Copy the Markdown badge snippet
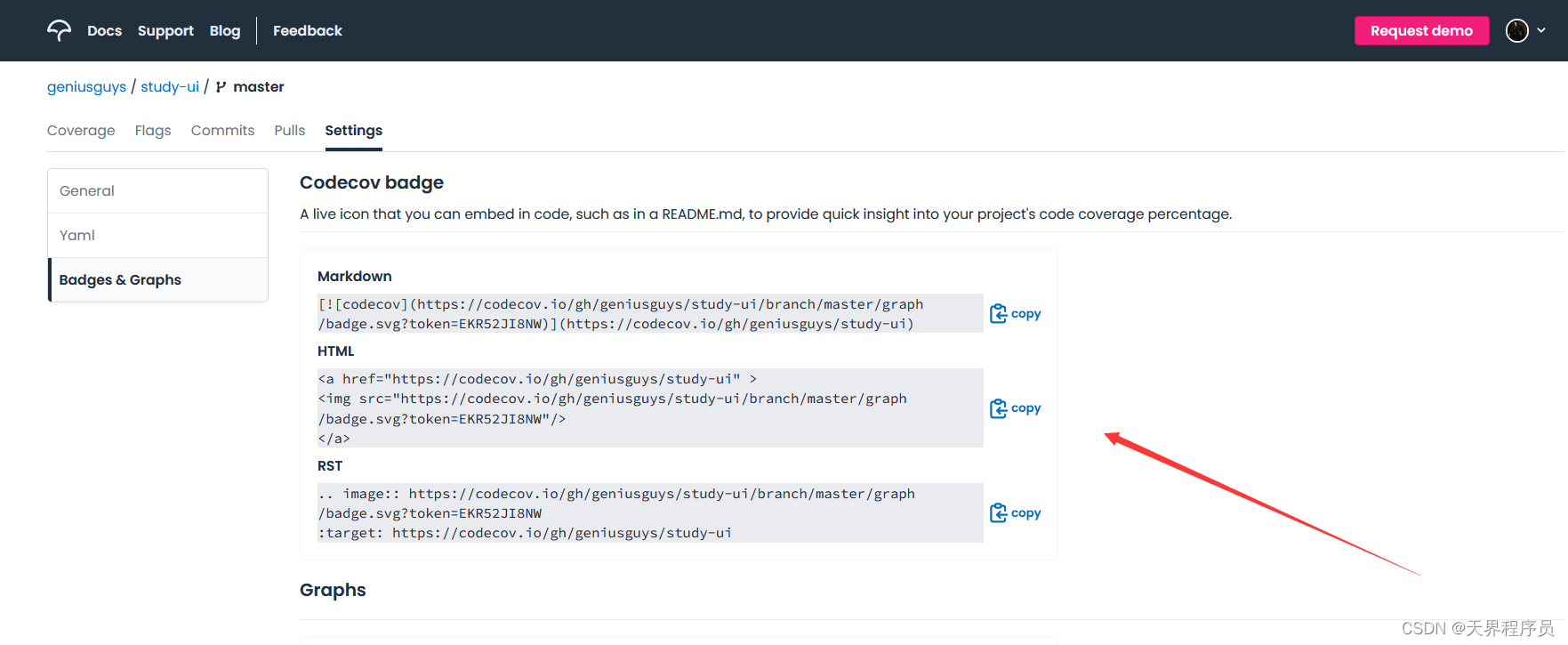 coord(1015,313)
